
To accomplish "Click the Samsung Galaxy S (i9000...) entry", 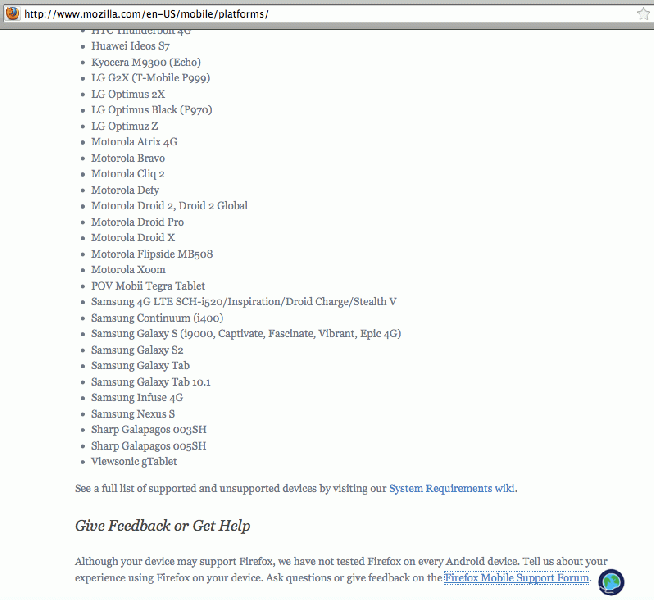I will click(x=246, y=334).
